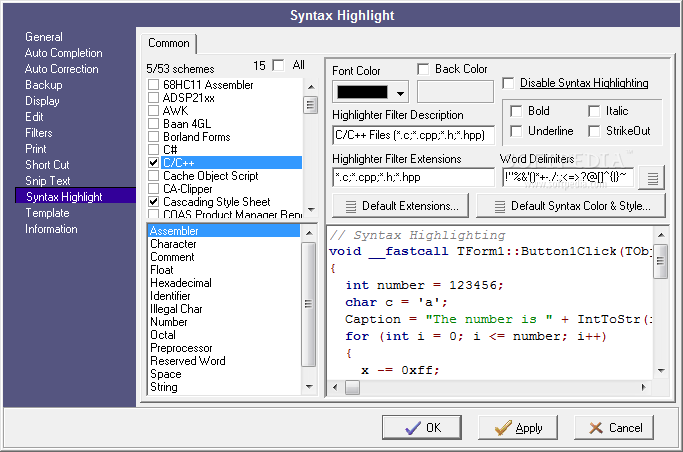
Task: Turn on Underline checkbox
Action: (x=516, y=131)
